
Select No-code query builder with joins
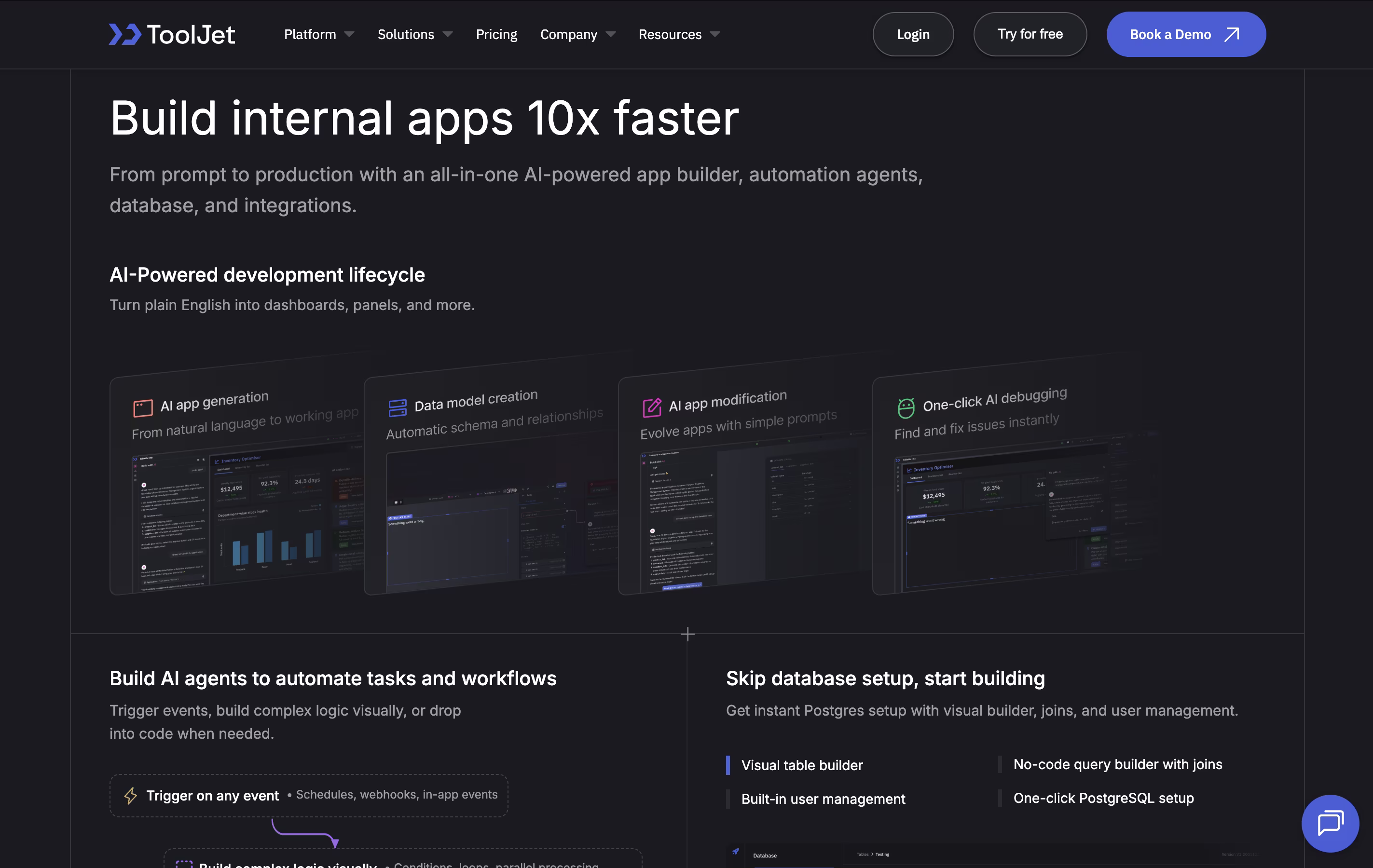point(1117,764)
